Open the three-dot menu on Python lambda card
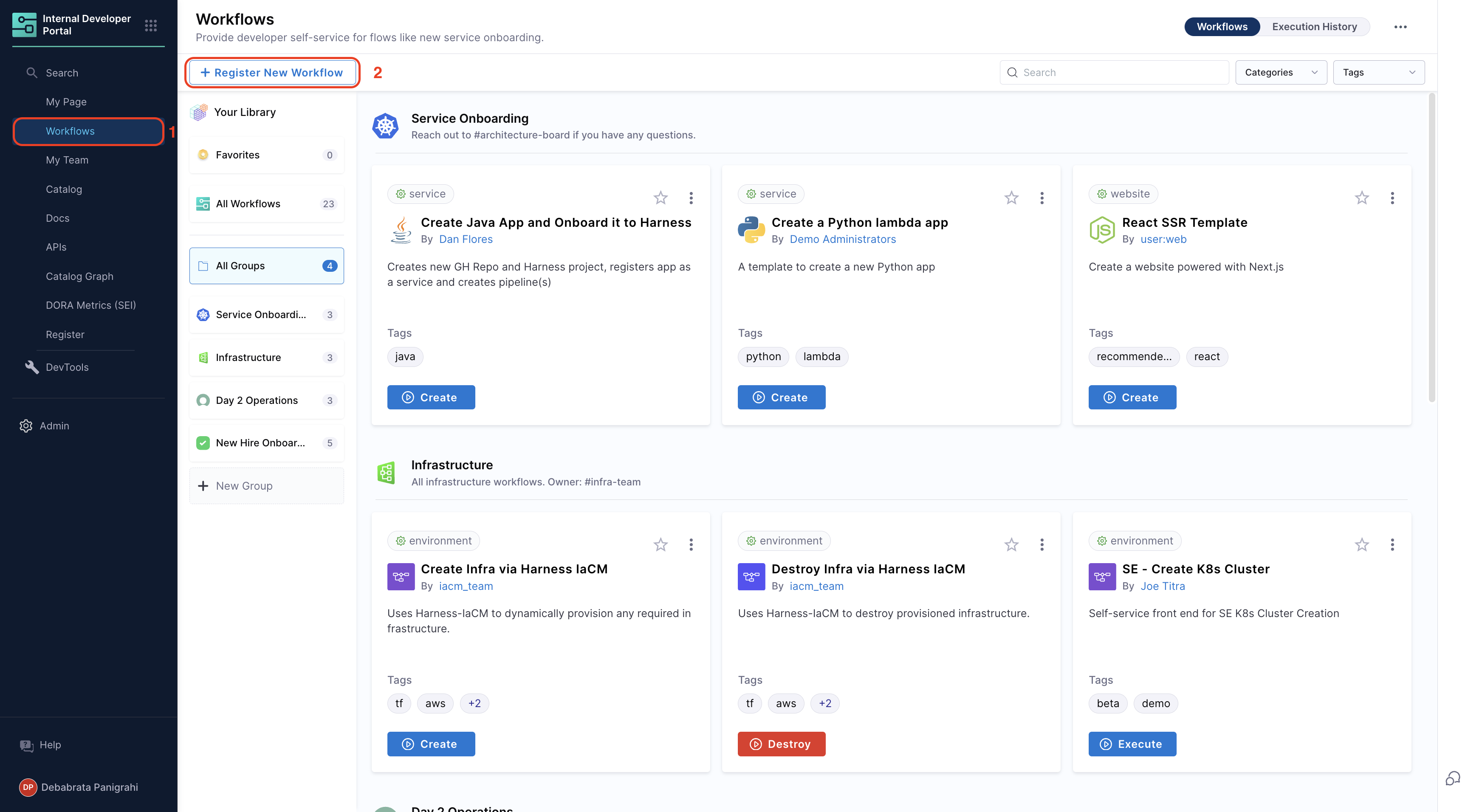Screen dimensions: 1468x812 coord(1042,198)
